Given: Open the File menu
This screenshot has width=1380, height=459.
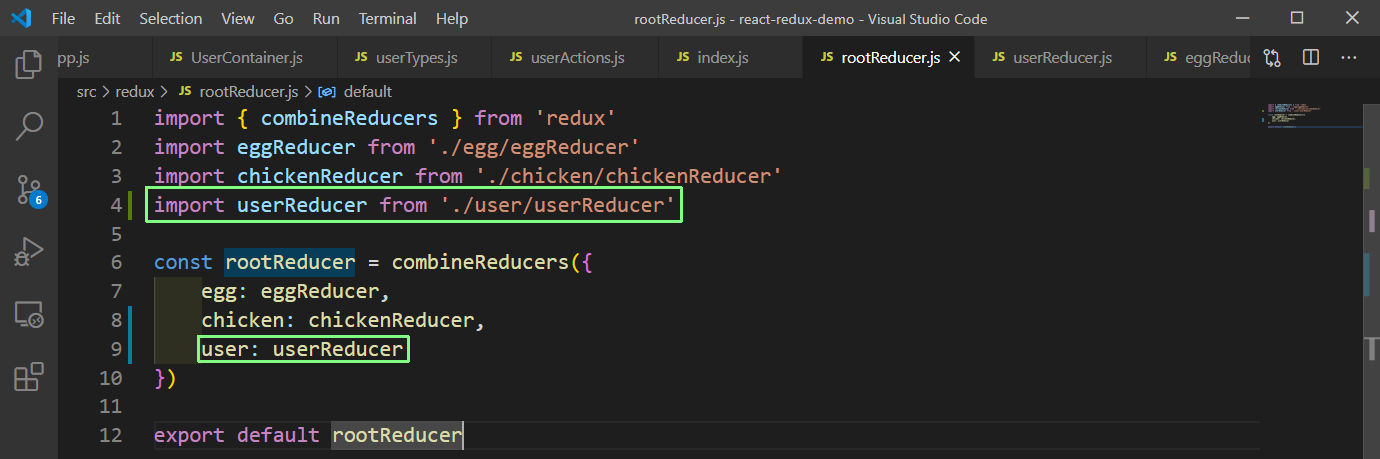Looking at the screenshot, I should tap(62, 19).
